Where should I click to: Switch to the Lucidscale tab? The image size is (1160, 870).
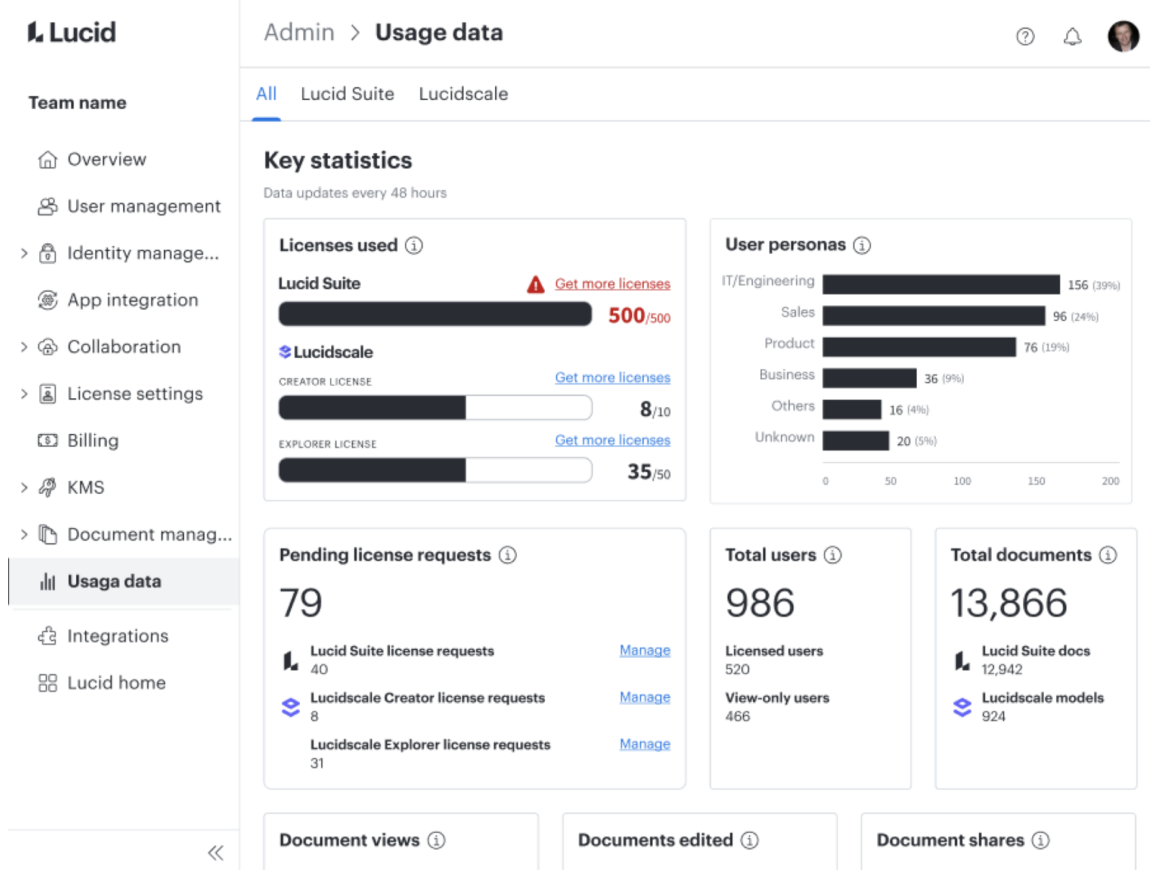(463, 94)
